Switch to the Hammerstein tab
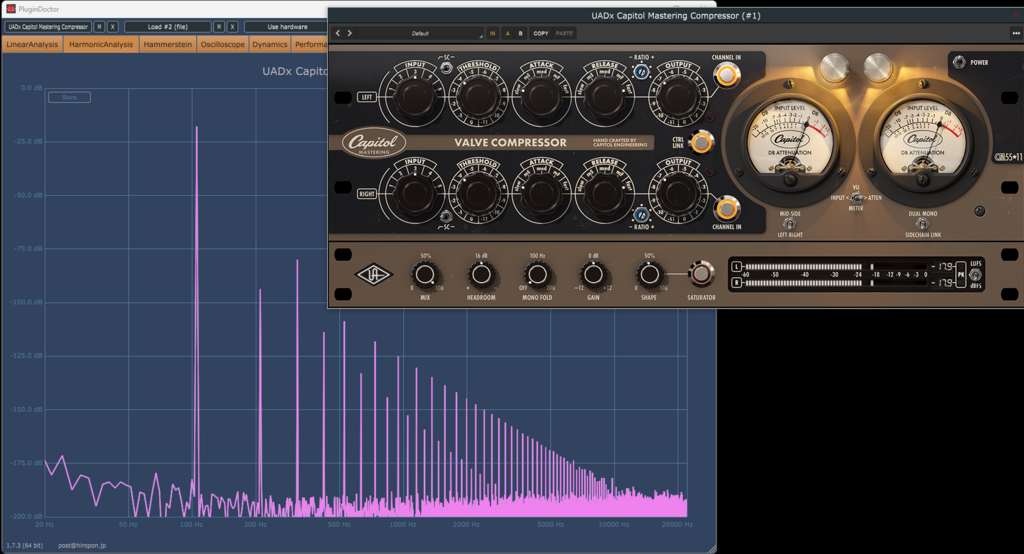 point(168,44)
